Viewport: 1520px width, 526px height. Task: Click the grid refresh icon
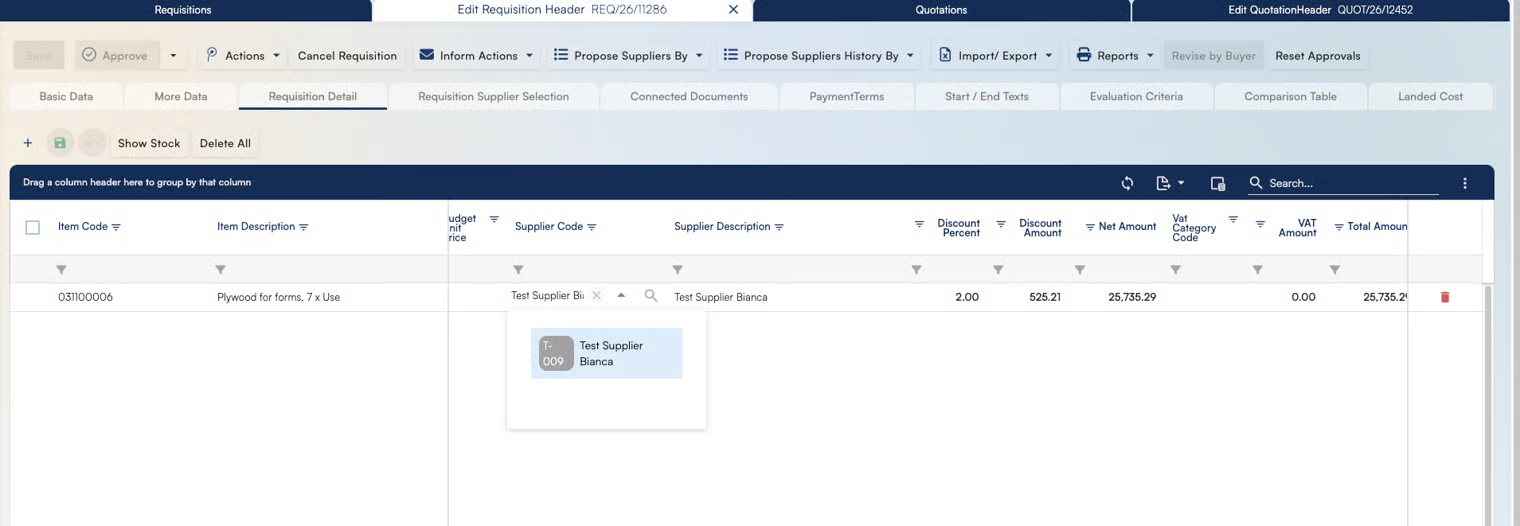click(1127, 183)
